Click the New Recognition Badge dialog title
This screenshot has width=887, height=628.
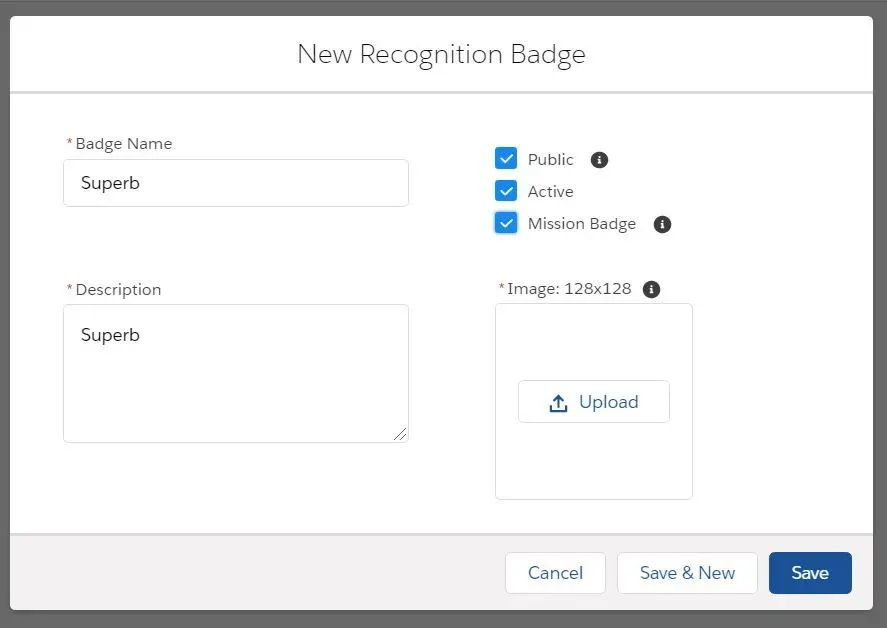[441, 55]
